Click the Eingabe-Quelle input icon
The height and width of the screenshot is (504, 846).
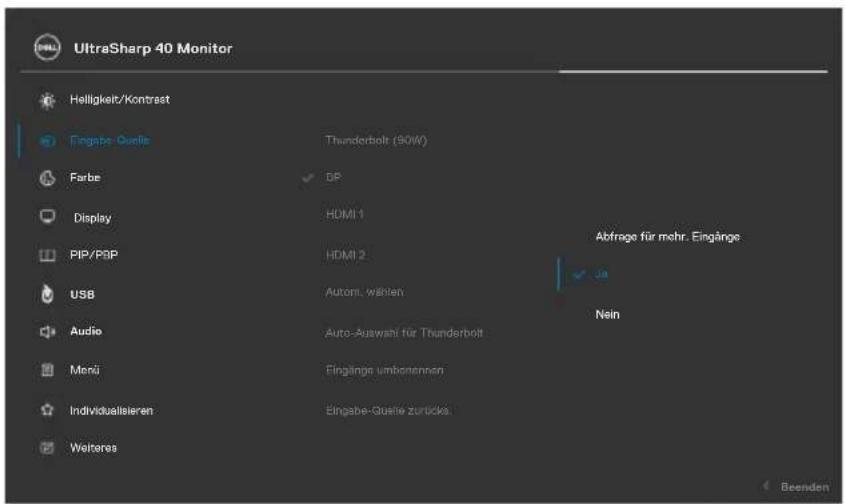pyautogui.click(x=47, y=141)
